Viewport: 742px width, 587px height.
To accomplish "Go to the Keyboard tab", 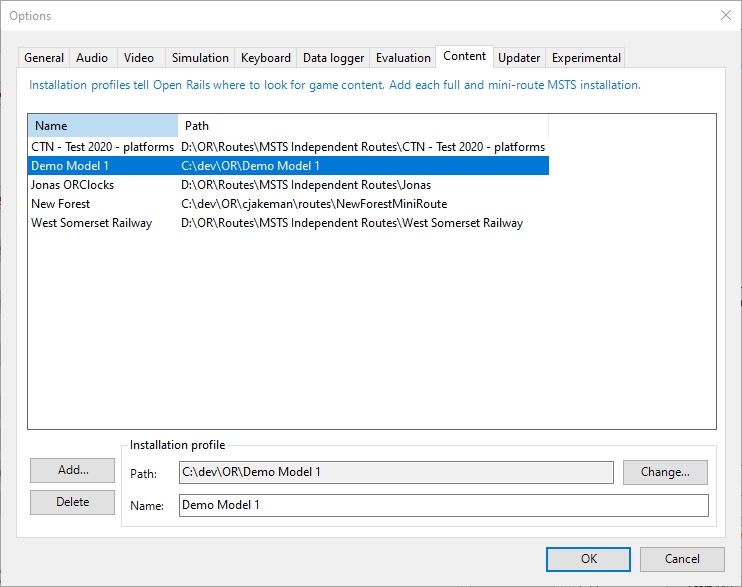I will tap(266, 58).
